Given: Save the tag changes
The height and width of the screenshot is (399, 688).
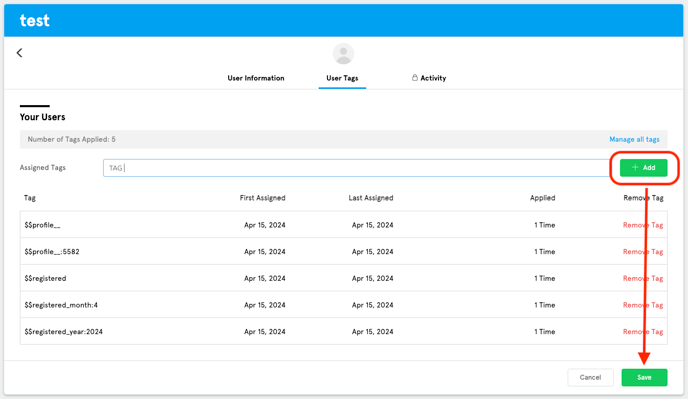Looking at the screenshot, I should point(644,377).
